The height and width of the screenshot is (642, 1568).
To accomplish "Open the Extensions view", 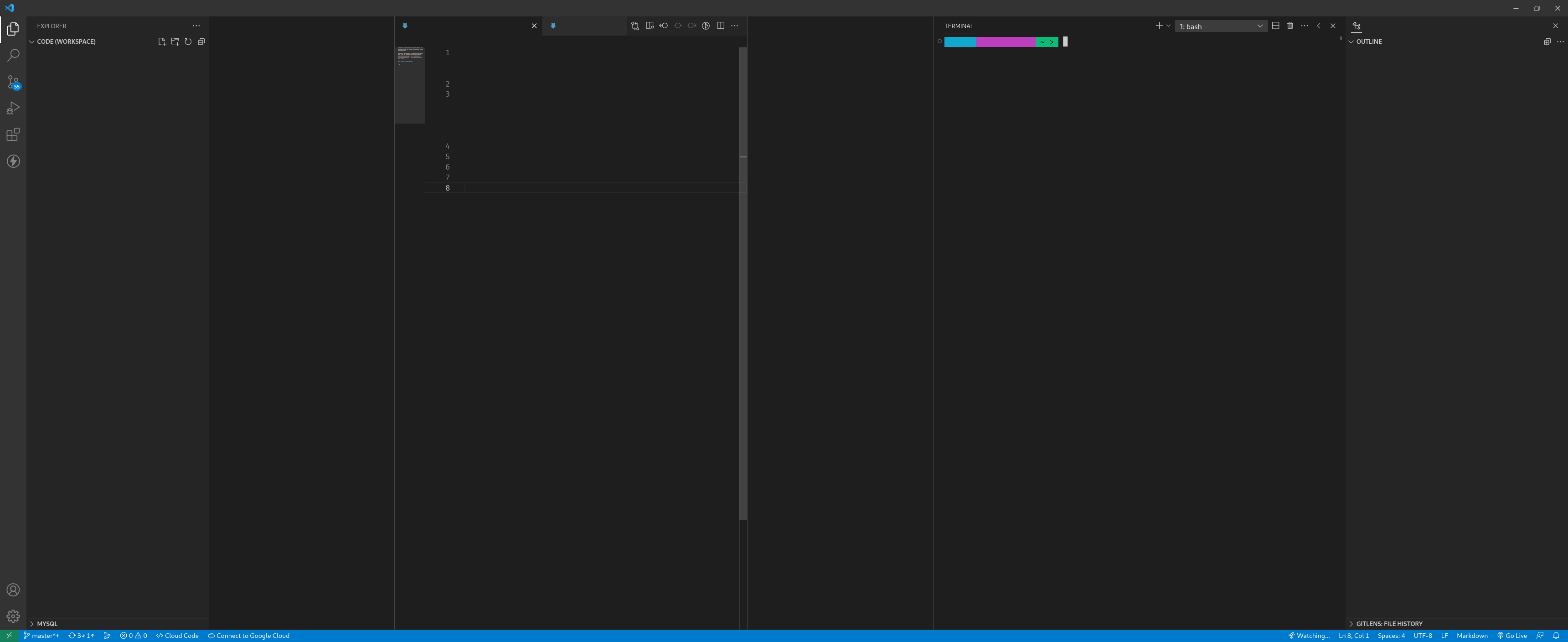I will tap(13, 135).
